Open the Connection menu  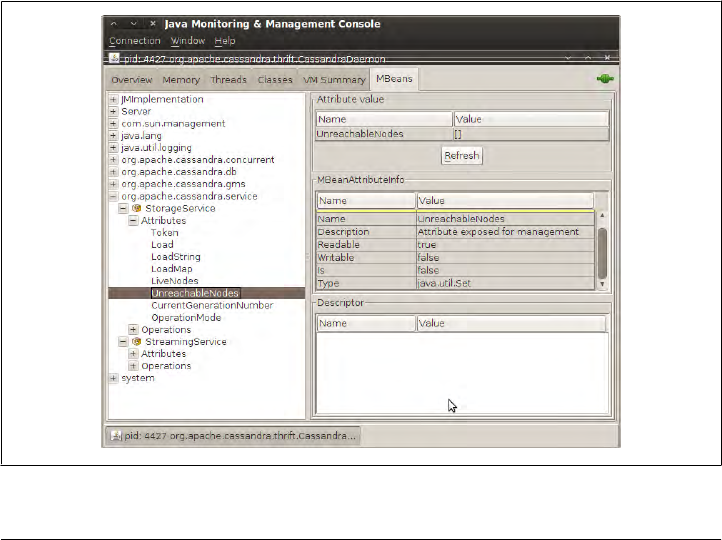135,41
